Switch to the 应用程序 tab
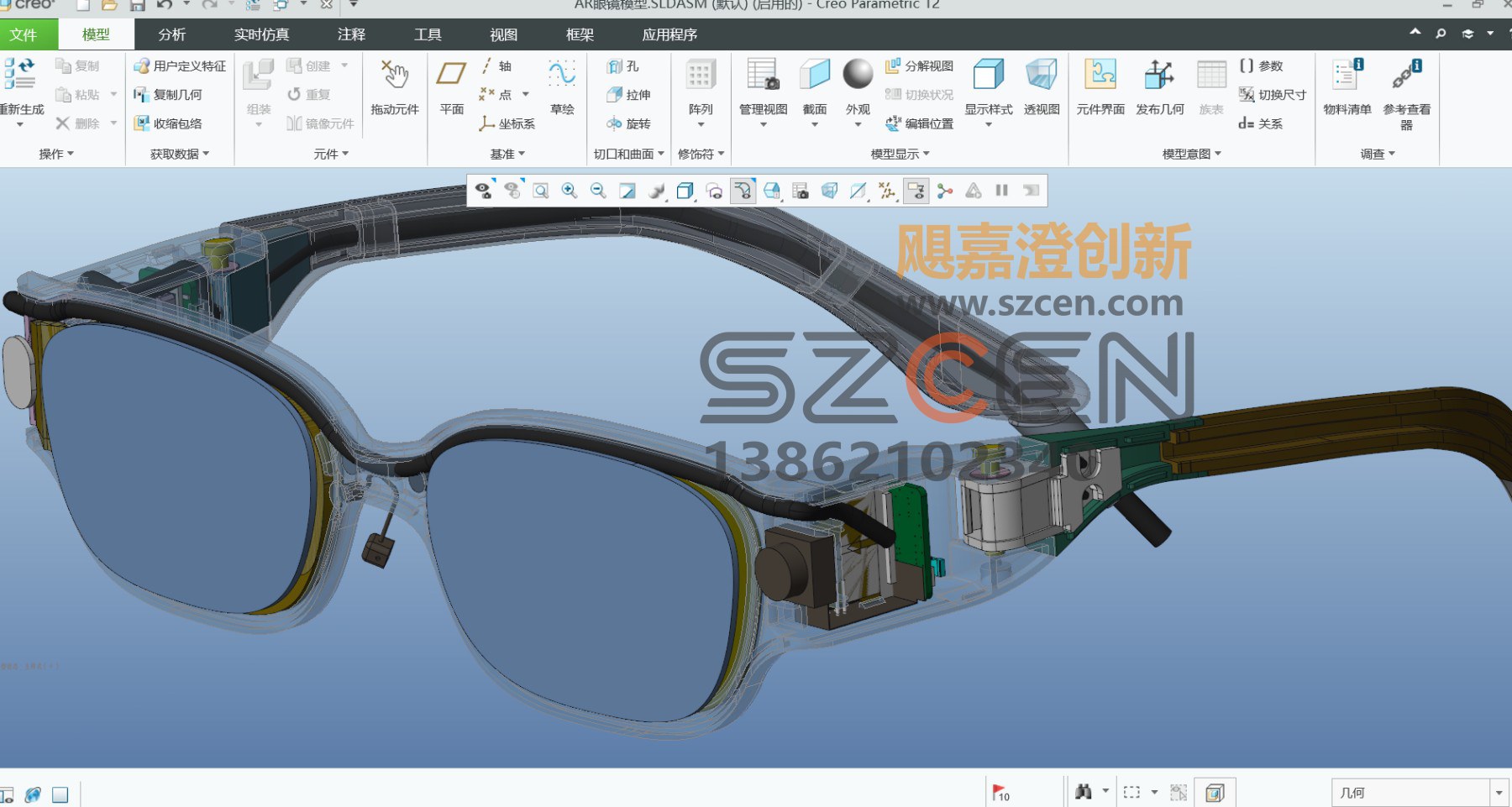The width and height of the screenshot is (1512, 807). click(x=669, y=34)
